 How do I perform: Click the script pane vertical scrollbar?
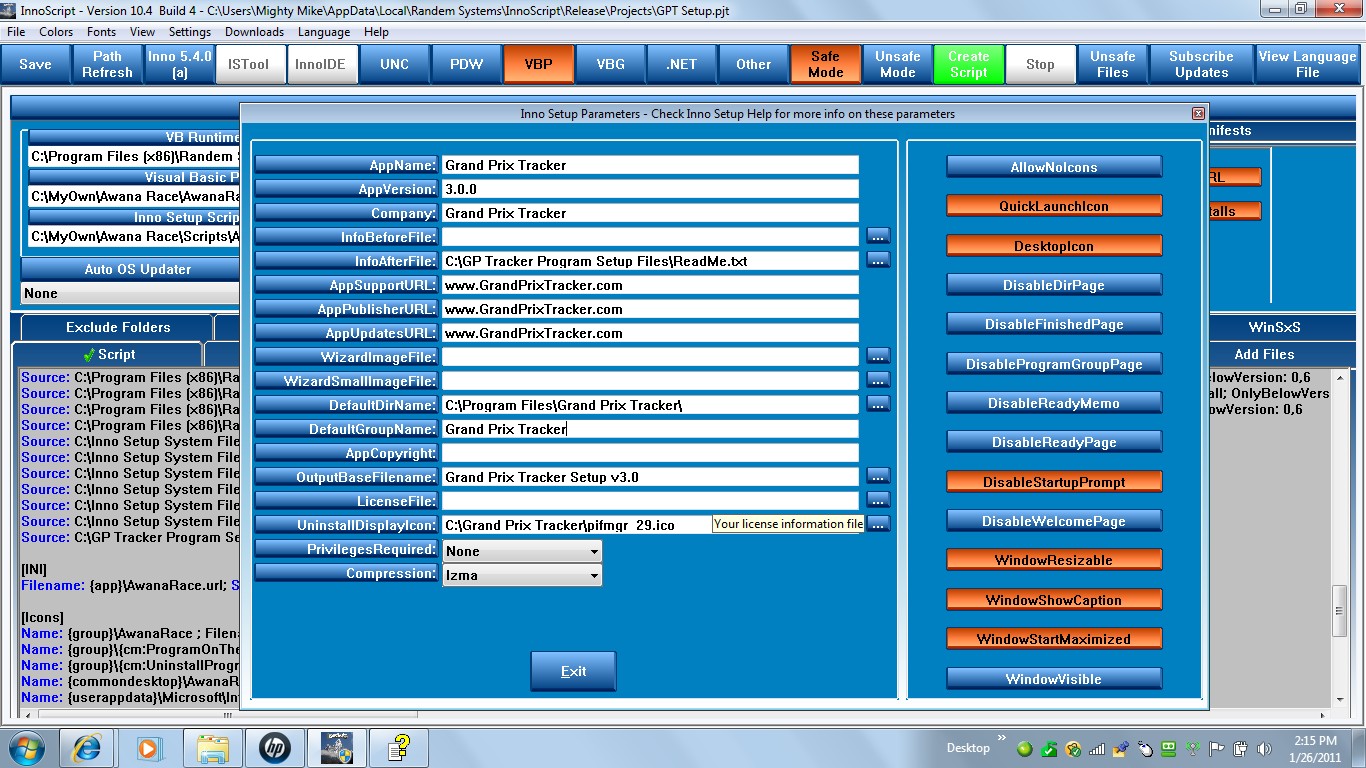coord(1340,540)
